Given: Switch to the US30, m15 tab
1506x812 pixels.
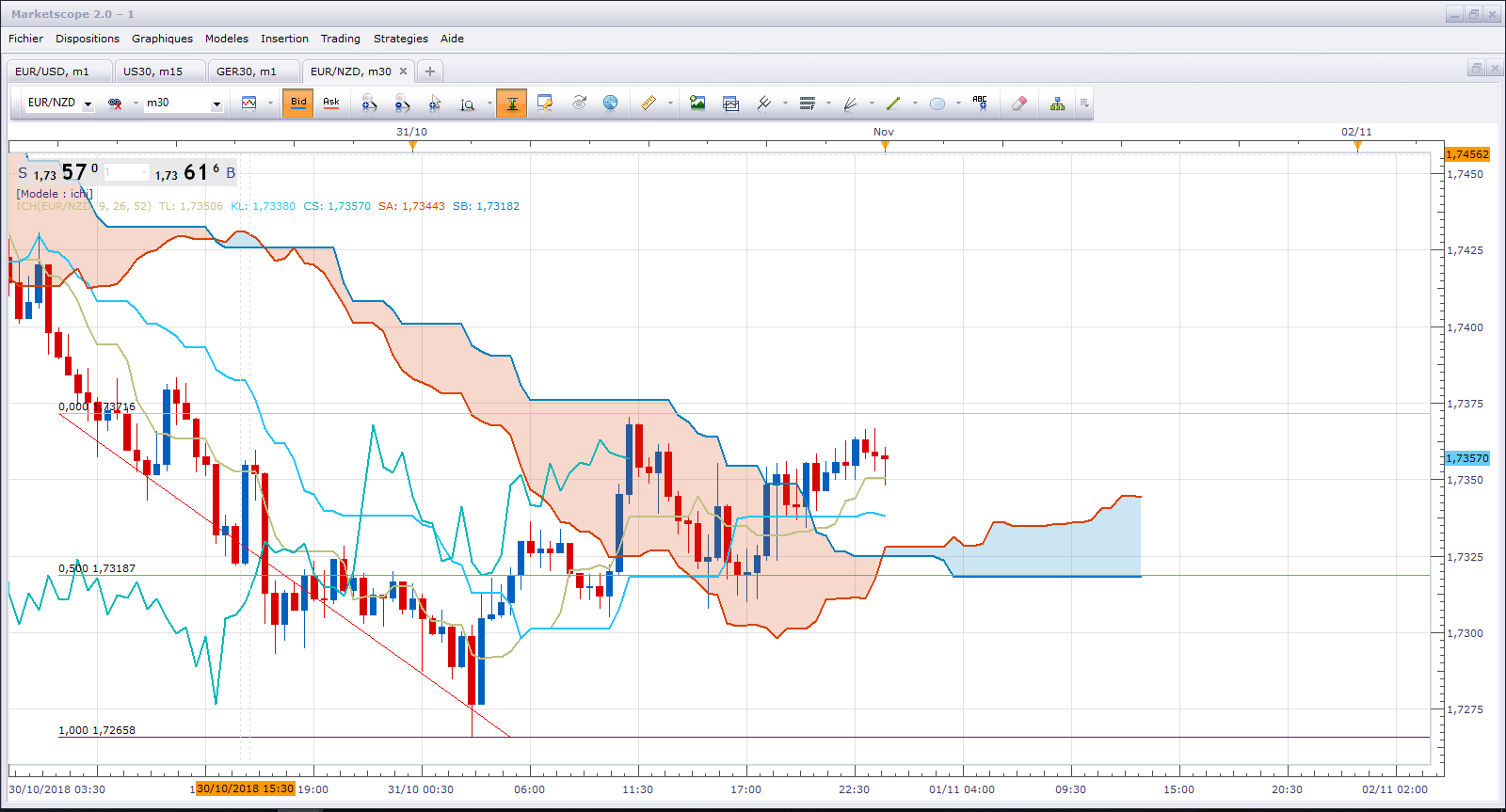Looking at the screenshot, I should tap(158, 72).
